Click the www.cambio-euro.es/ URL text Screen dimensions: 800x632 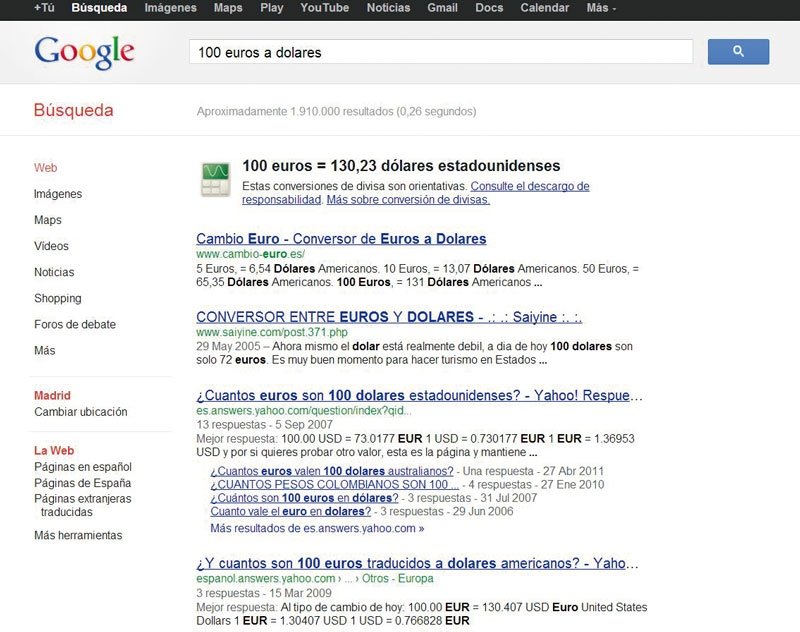pyautogui.click(x=250, y=254)
